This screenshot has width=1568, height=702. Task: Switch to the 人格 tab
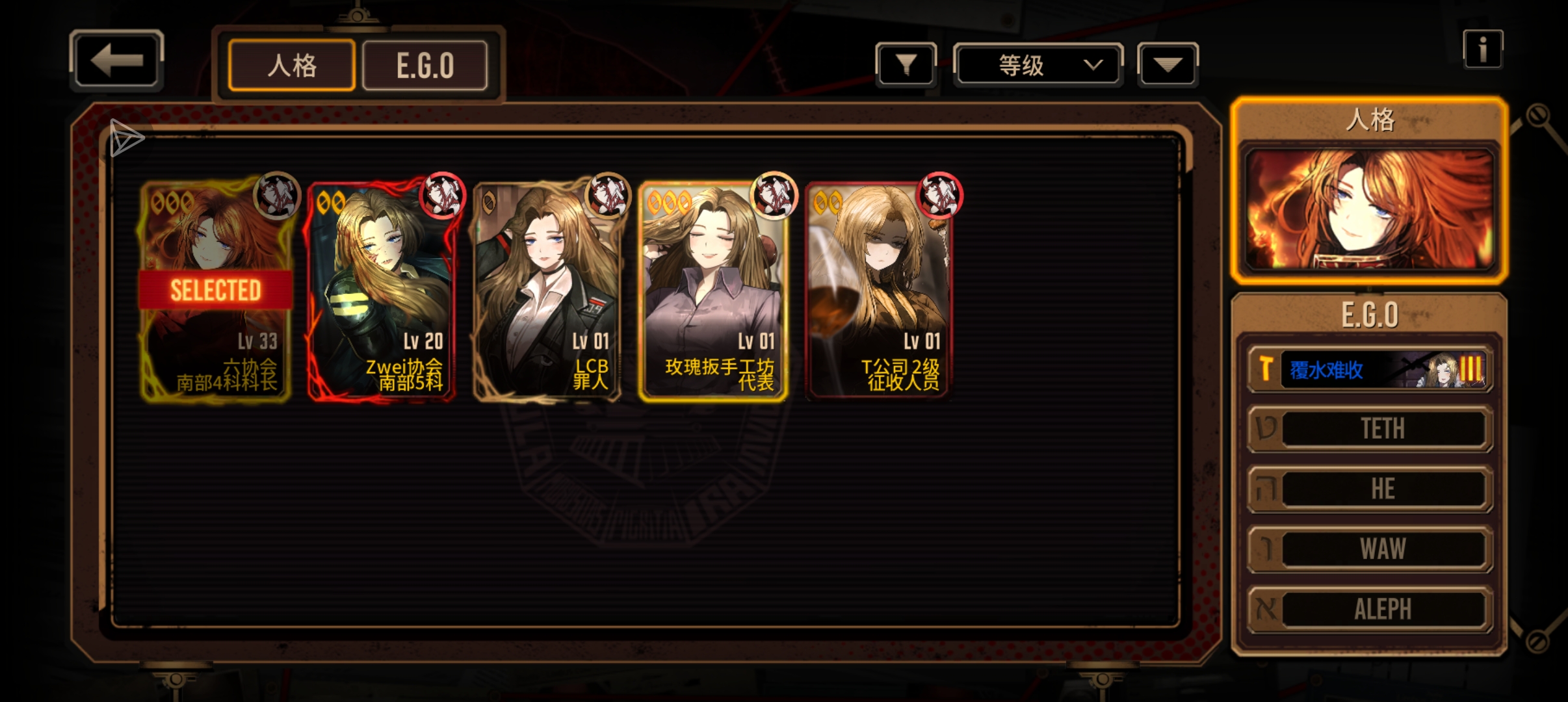click(x=292, y=65)
